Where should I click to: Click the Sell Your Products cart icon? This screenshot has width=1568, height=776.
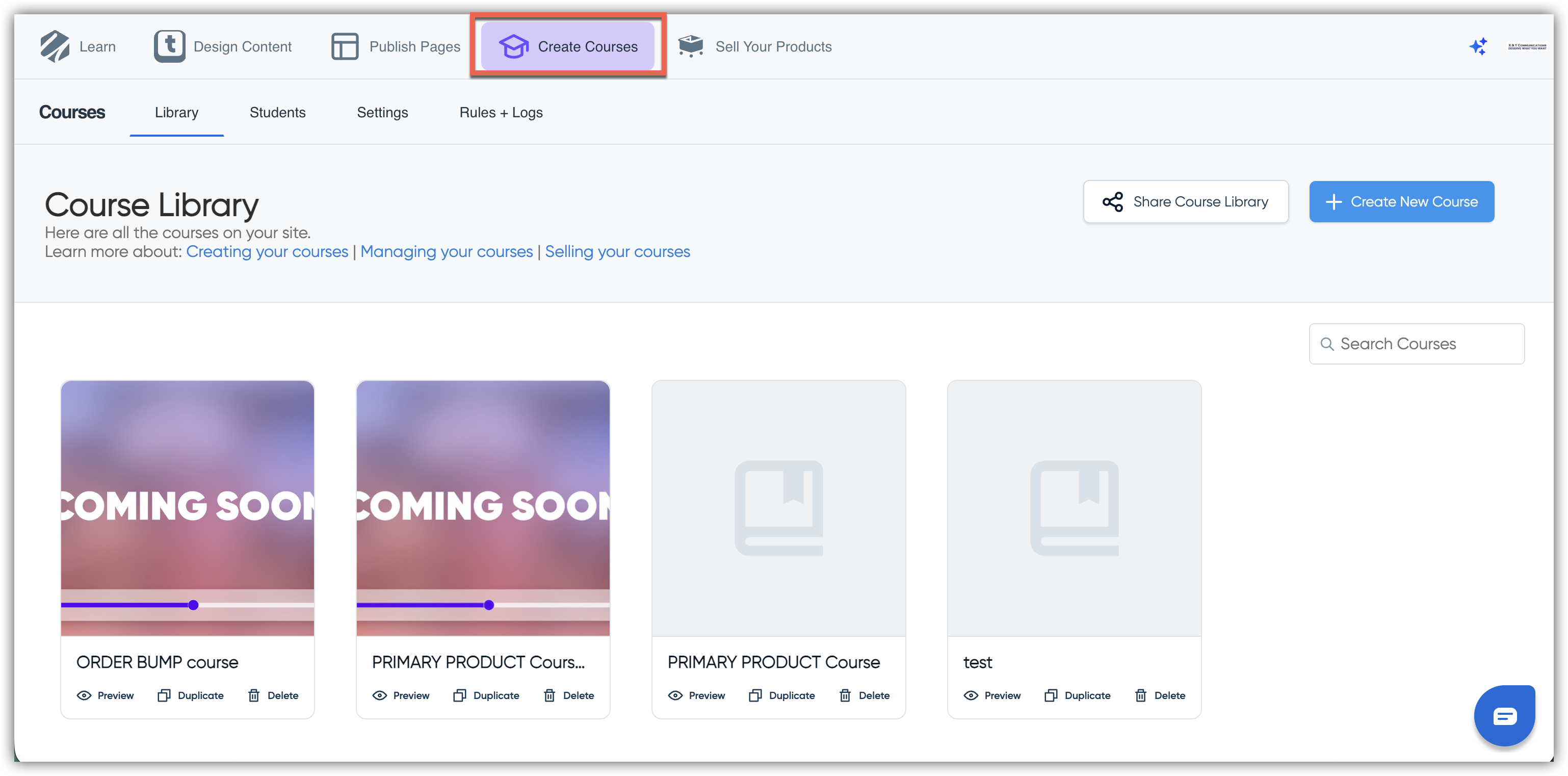[690, 46]
